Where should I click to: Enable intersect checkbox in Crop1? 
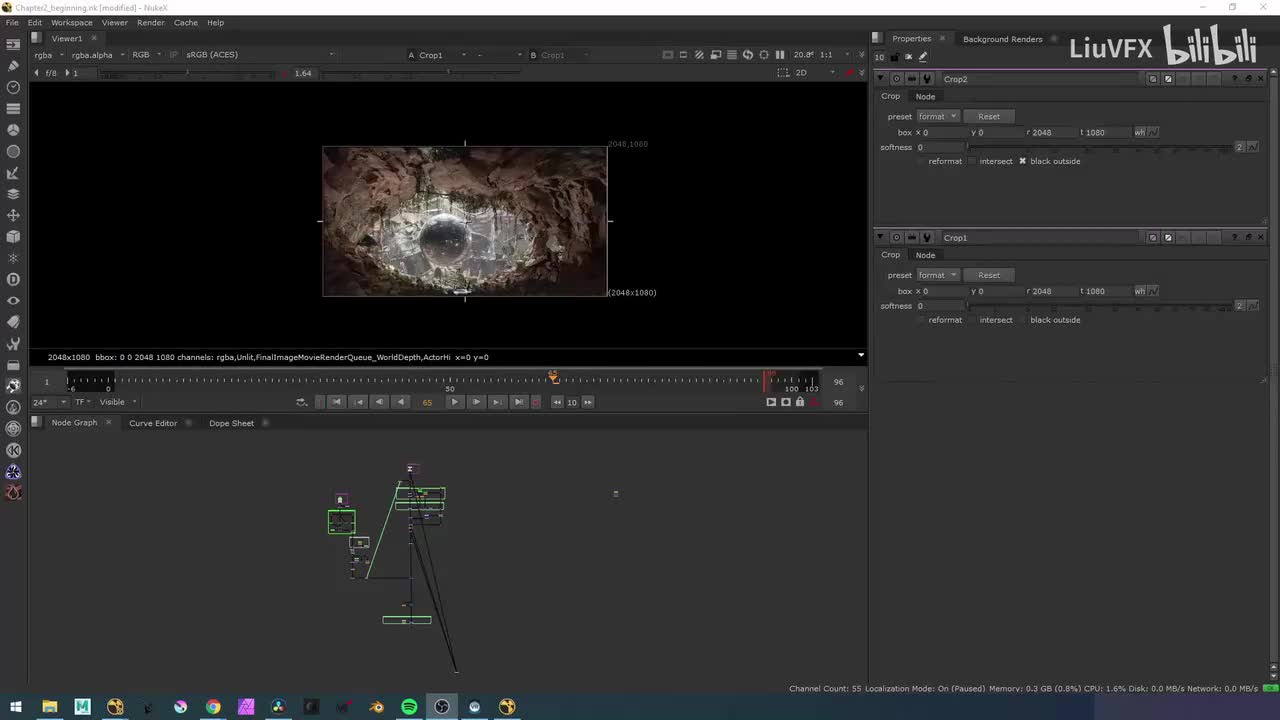[x=972, y=320]
